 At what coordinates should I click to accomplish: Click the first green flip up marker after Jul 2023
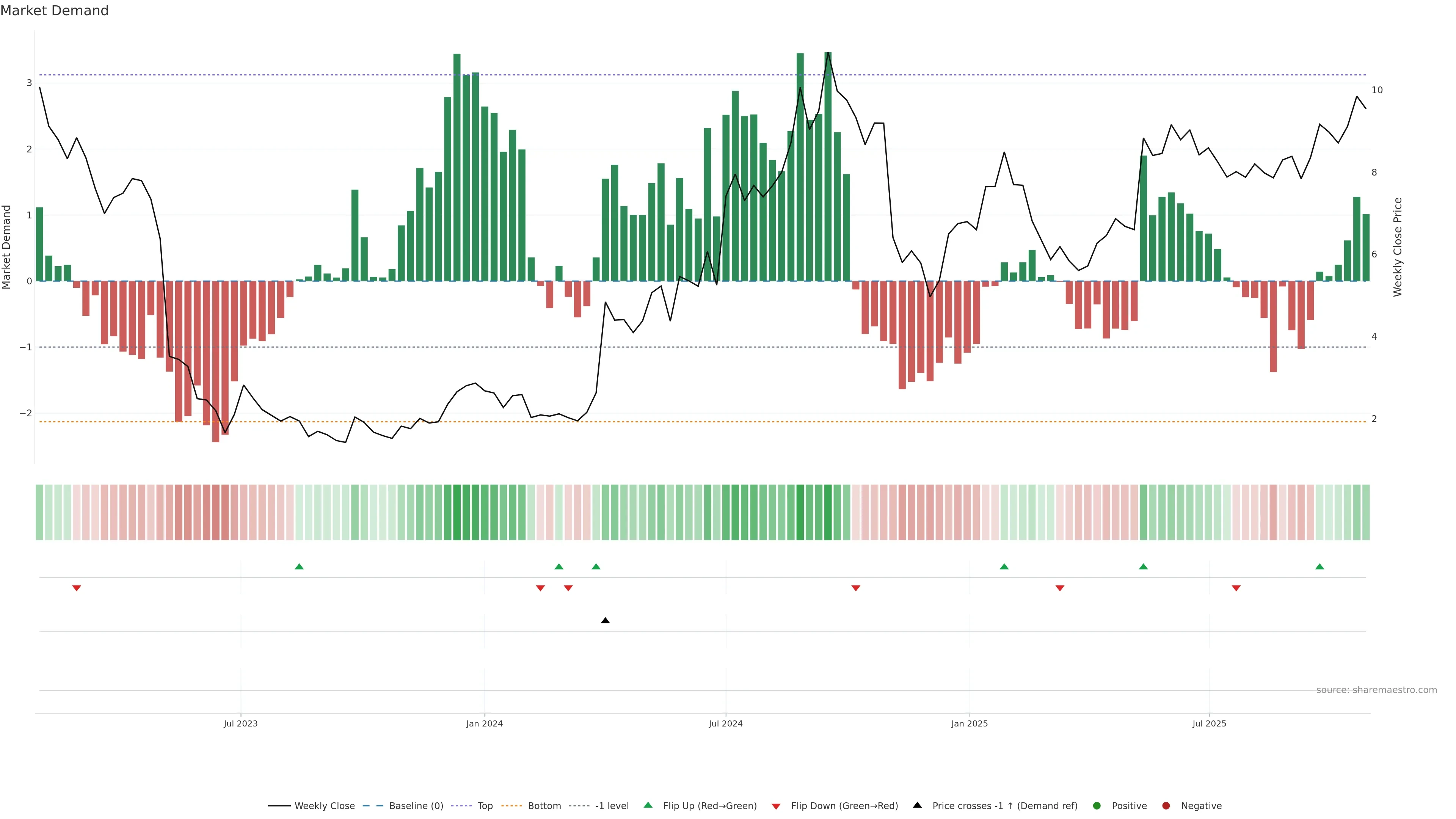pyautogui.click(x=300, y=566)
